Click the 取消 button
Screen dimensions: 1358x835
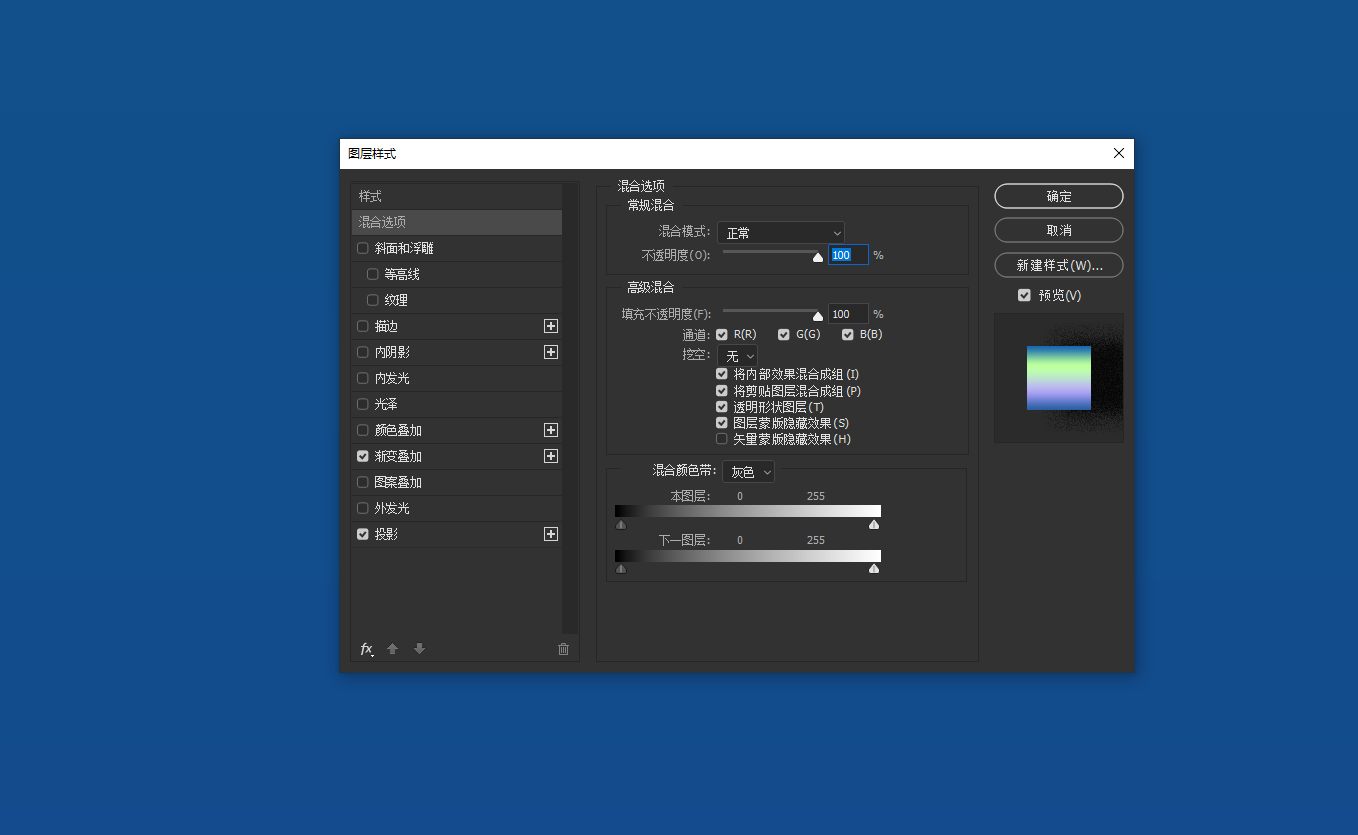(1059, 230)
